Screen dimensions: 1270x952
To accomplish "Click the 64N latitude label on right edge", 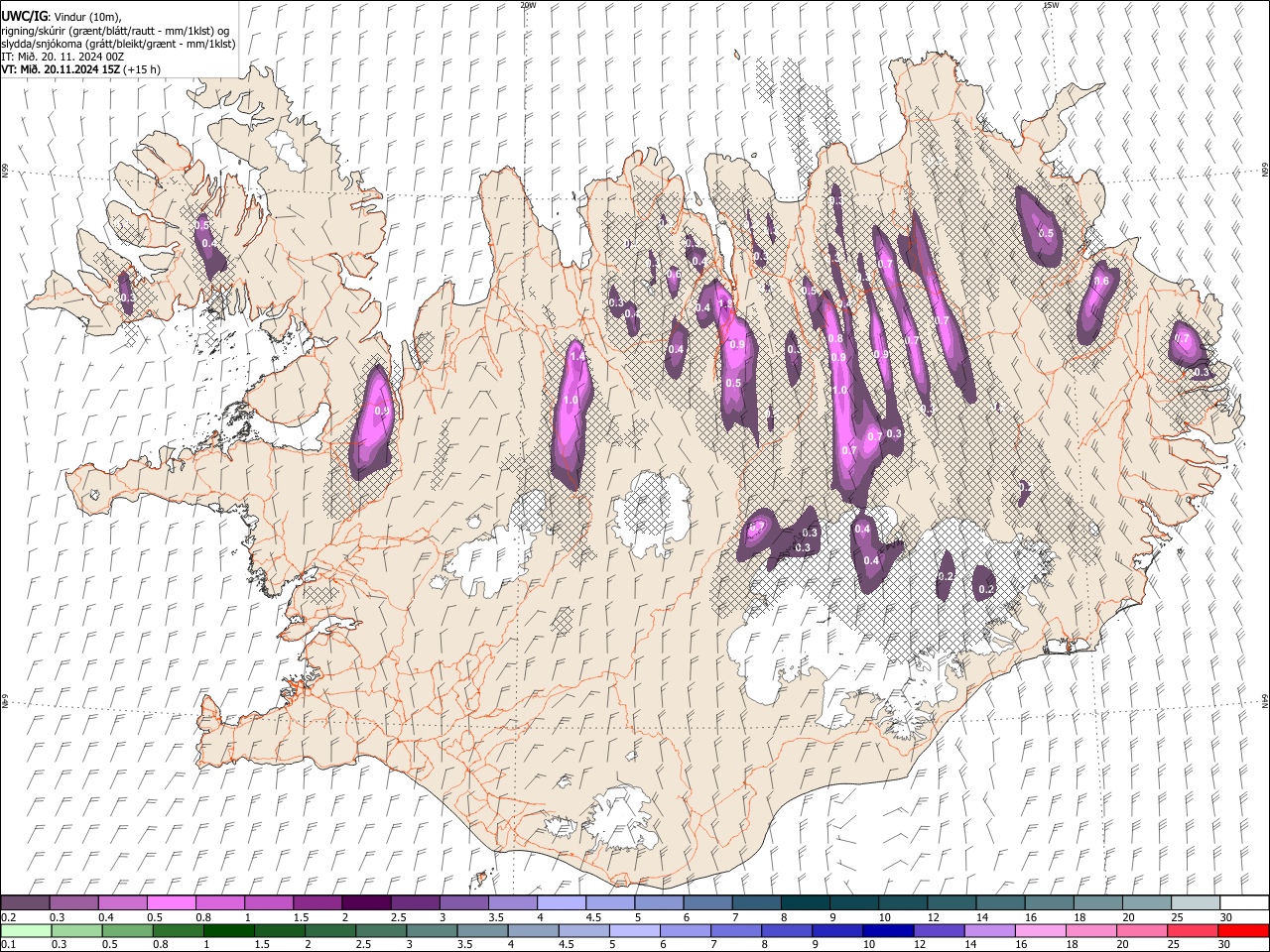I will 1265,701.
